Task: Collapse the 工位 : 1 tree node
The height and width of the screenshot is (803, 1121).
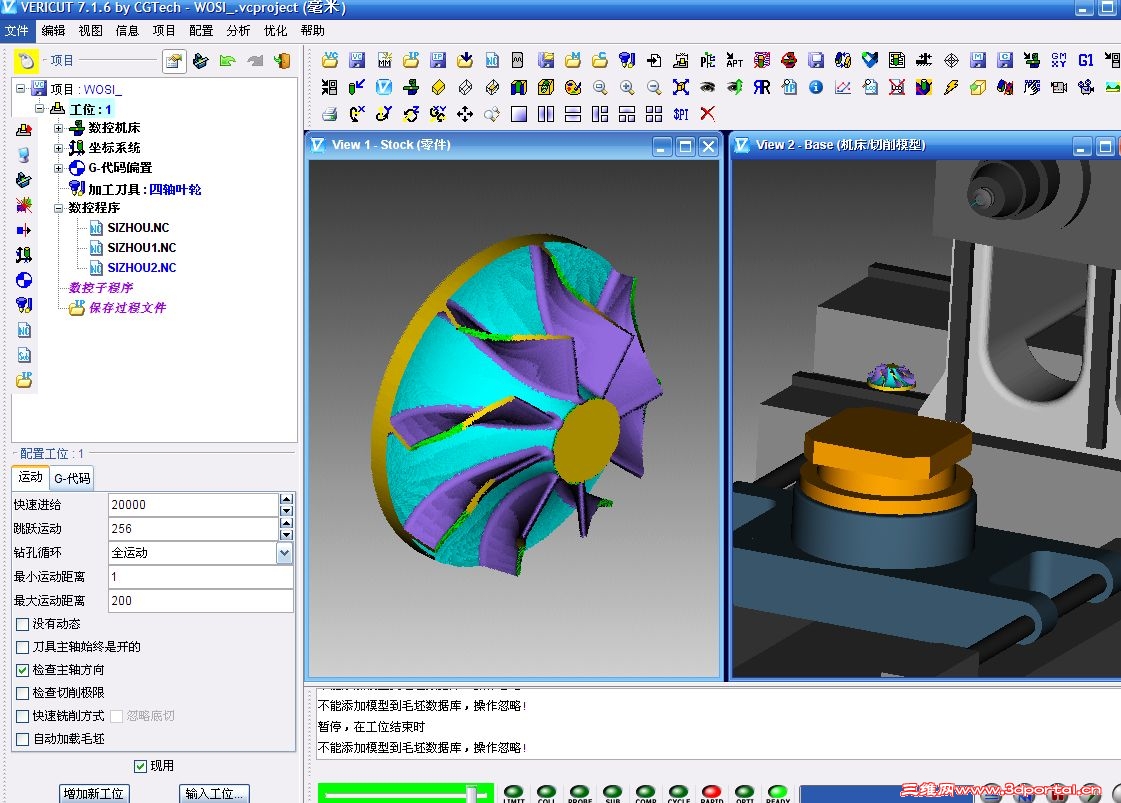Action: point(40,109)
